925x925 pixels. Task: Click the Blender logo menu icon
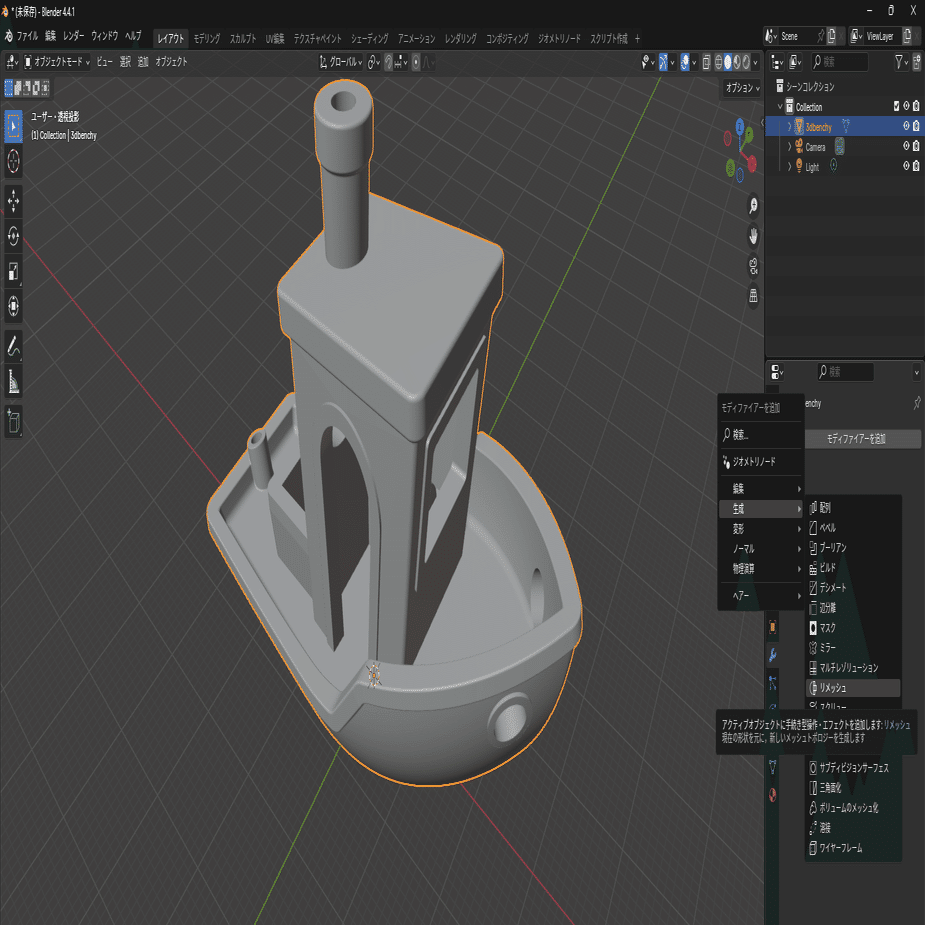pyautogui.click(x=8, y=37)
